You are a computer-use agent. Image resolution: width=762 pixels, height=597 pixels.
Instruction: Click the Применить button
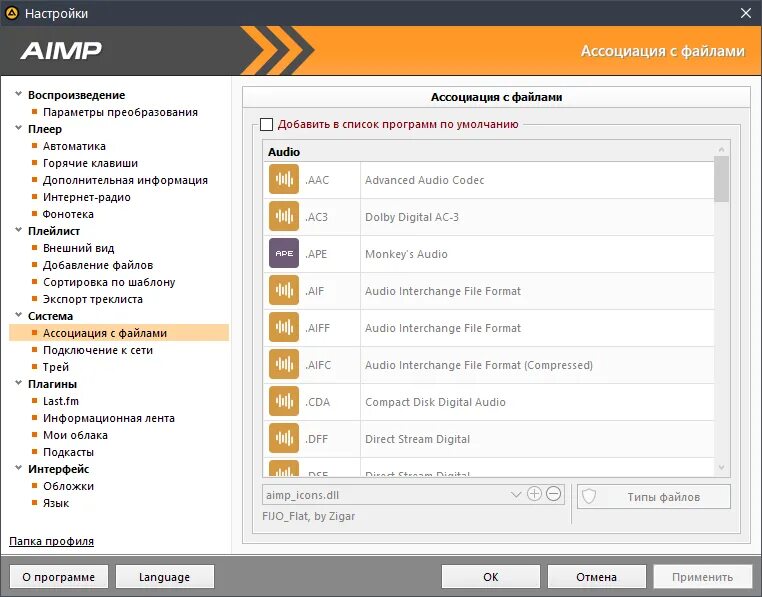point(702,577)
